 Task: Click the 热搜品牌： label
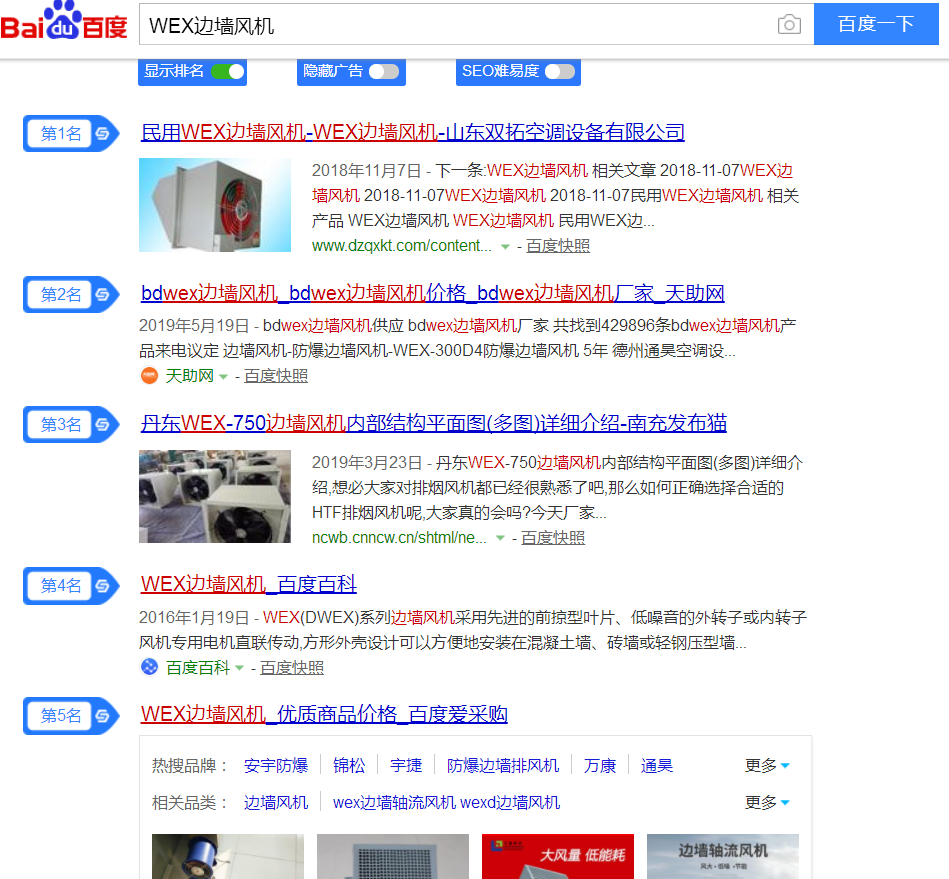189,766
